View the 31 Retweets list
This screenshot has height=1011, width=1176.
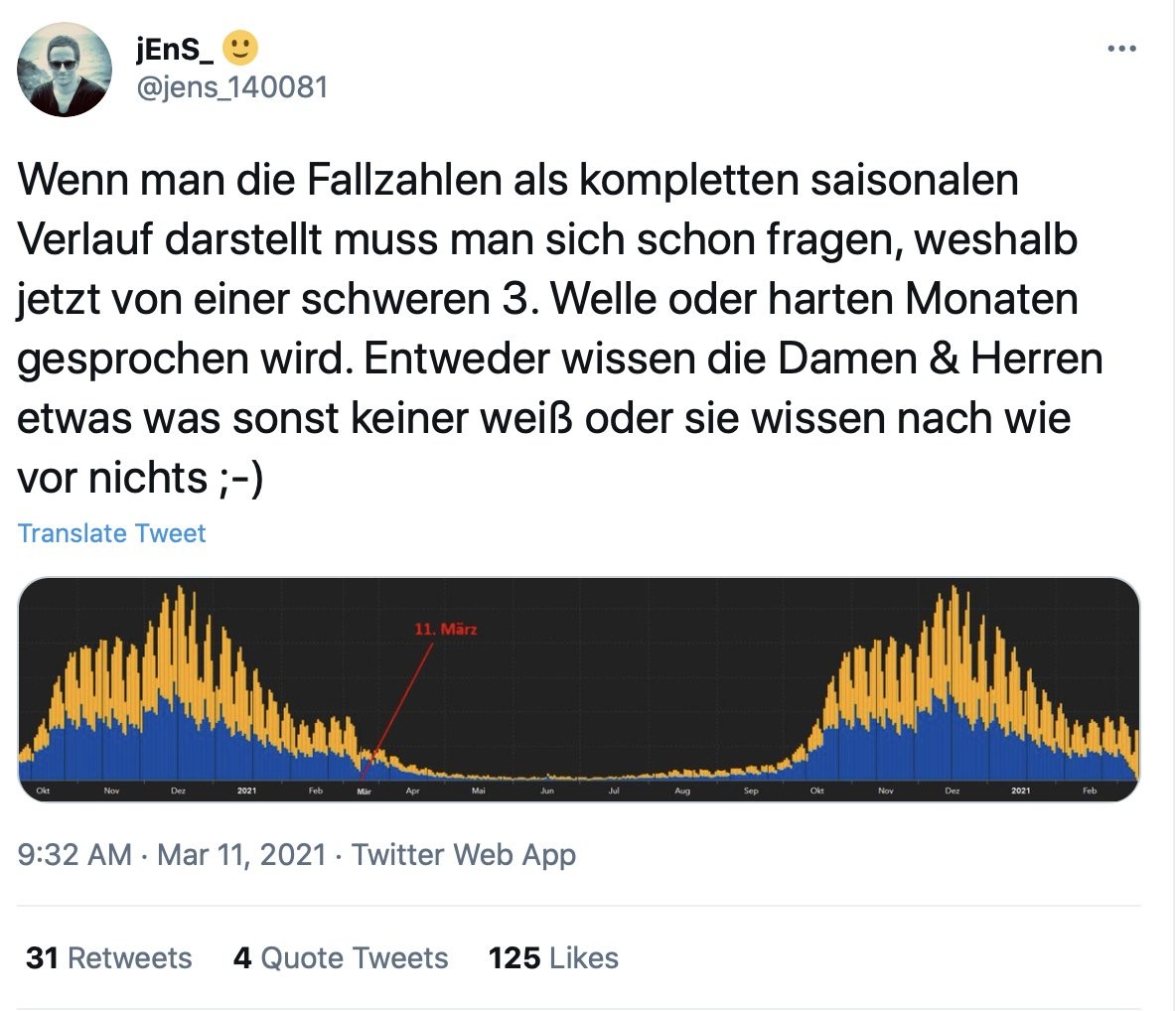109,957
